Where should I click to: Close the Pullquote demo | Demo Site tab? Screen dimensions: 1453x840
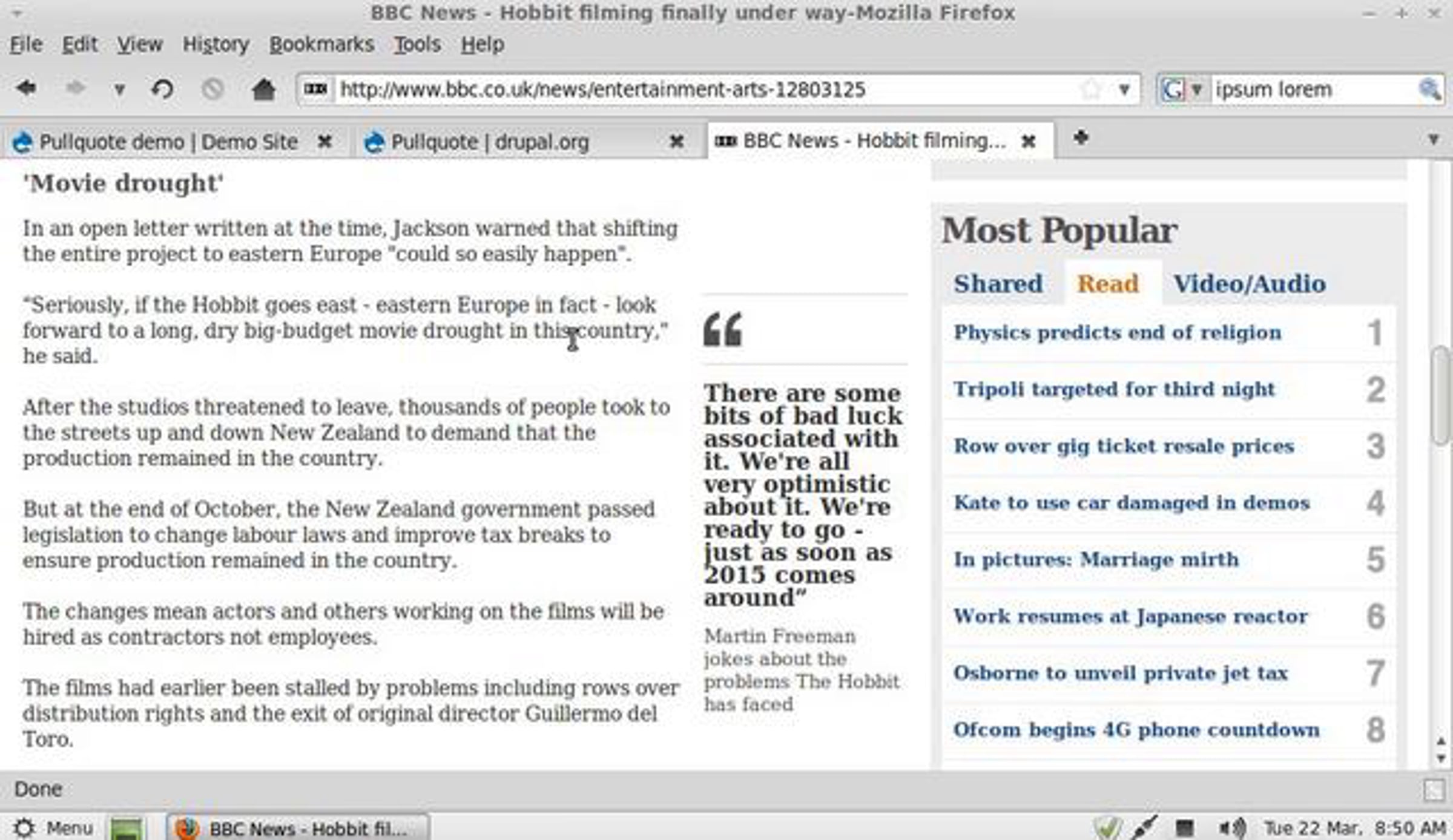325,142
